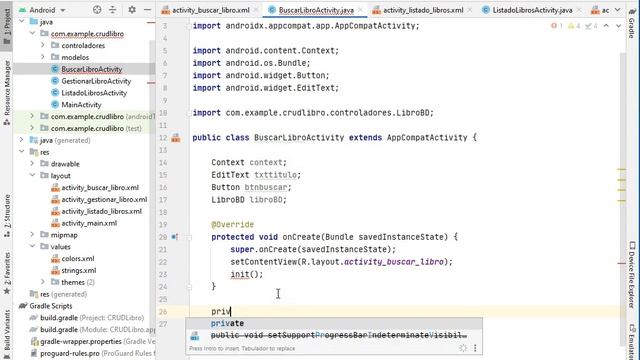Open activity_main.xml layout file
Screen dimensions: 640x360
point(89,223)
